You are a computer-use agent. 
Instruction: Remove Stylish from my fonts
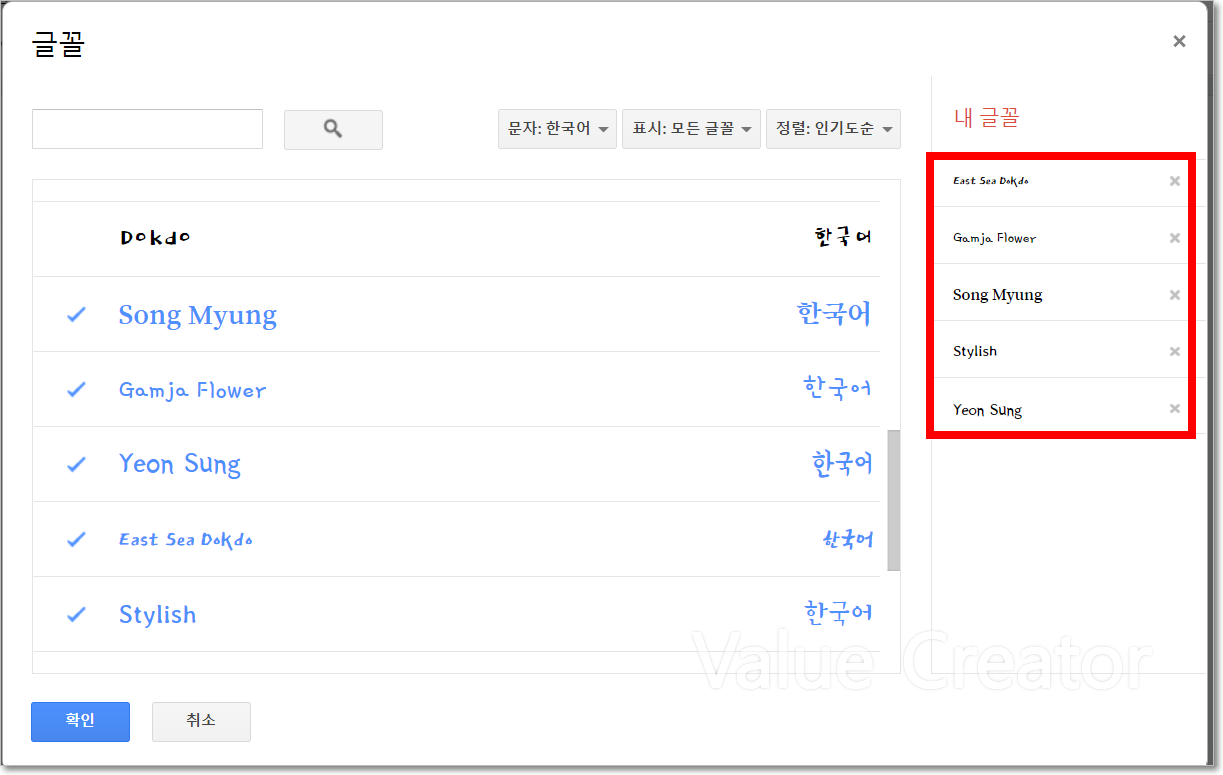coord(1175,351)
